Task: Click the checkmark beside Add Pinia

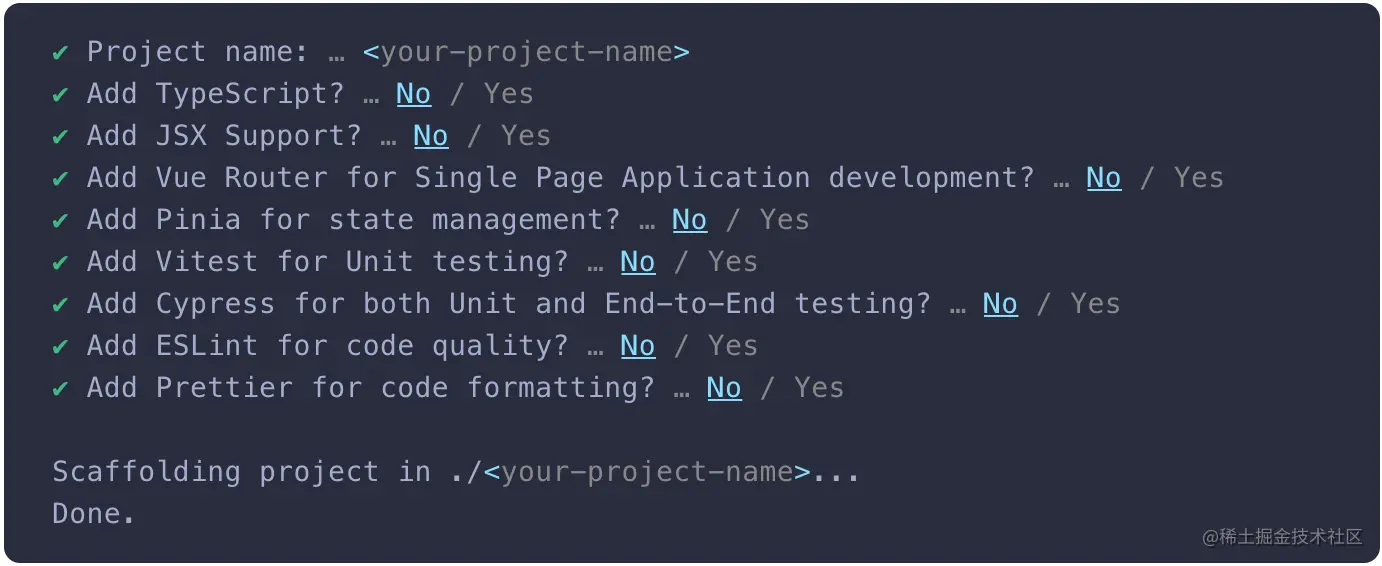Action: click(x=61, y=220)
